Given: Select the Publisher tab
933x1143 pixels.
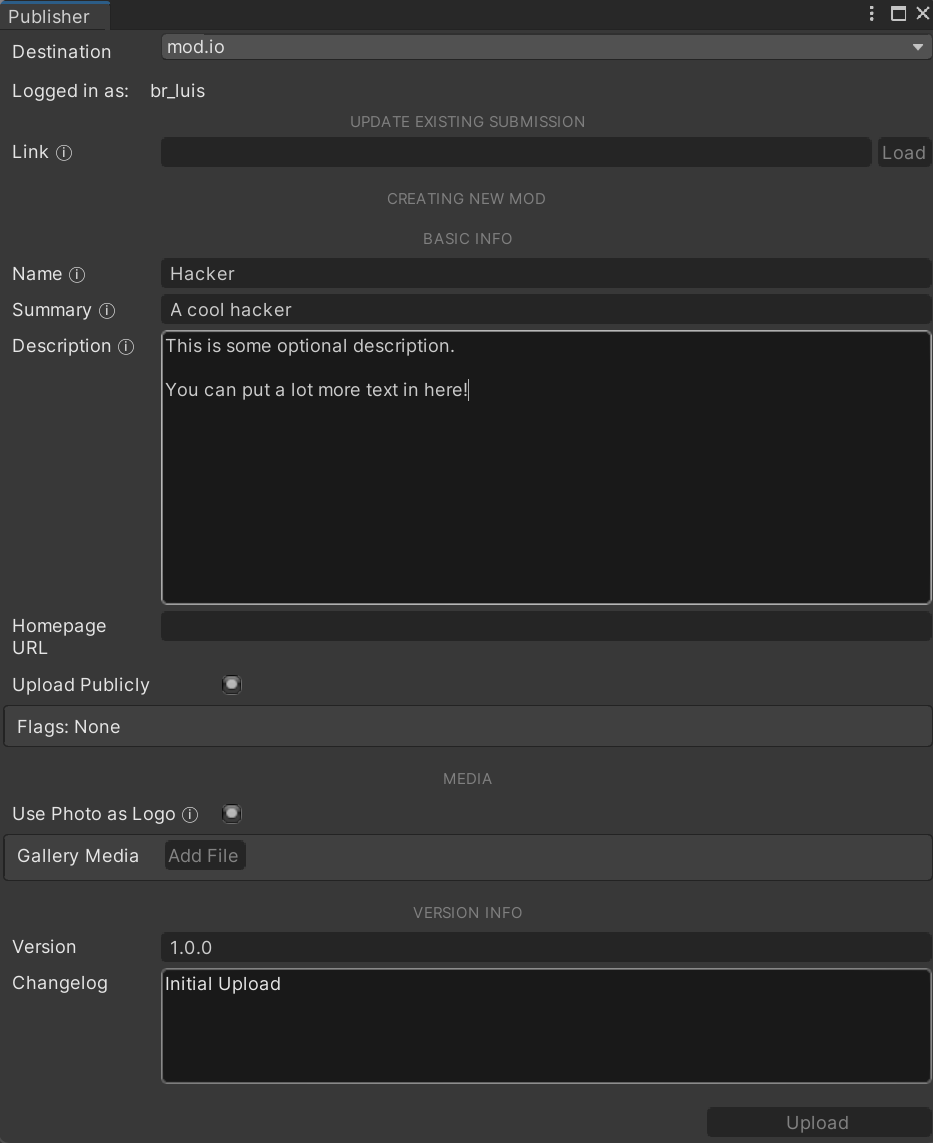Looking at the screenshot, I should click(50, 16).
